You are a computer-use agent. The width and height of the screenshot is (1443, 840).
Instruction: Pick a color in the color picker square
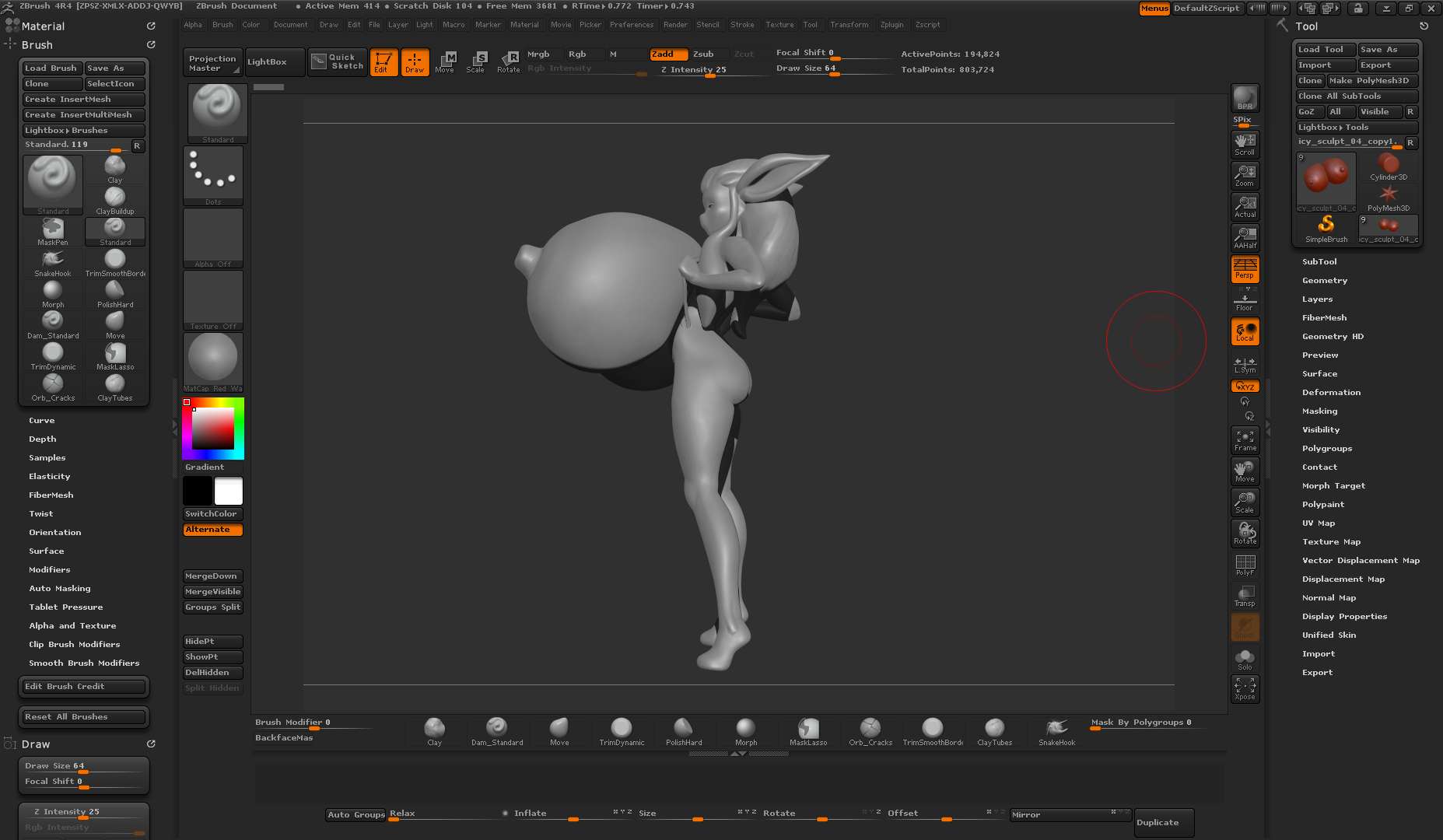pos(213,428)
